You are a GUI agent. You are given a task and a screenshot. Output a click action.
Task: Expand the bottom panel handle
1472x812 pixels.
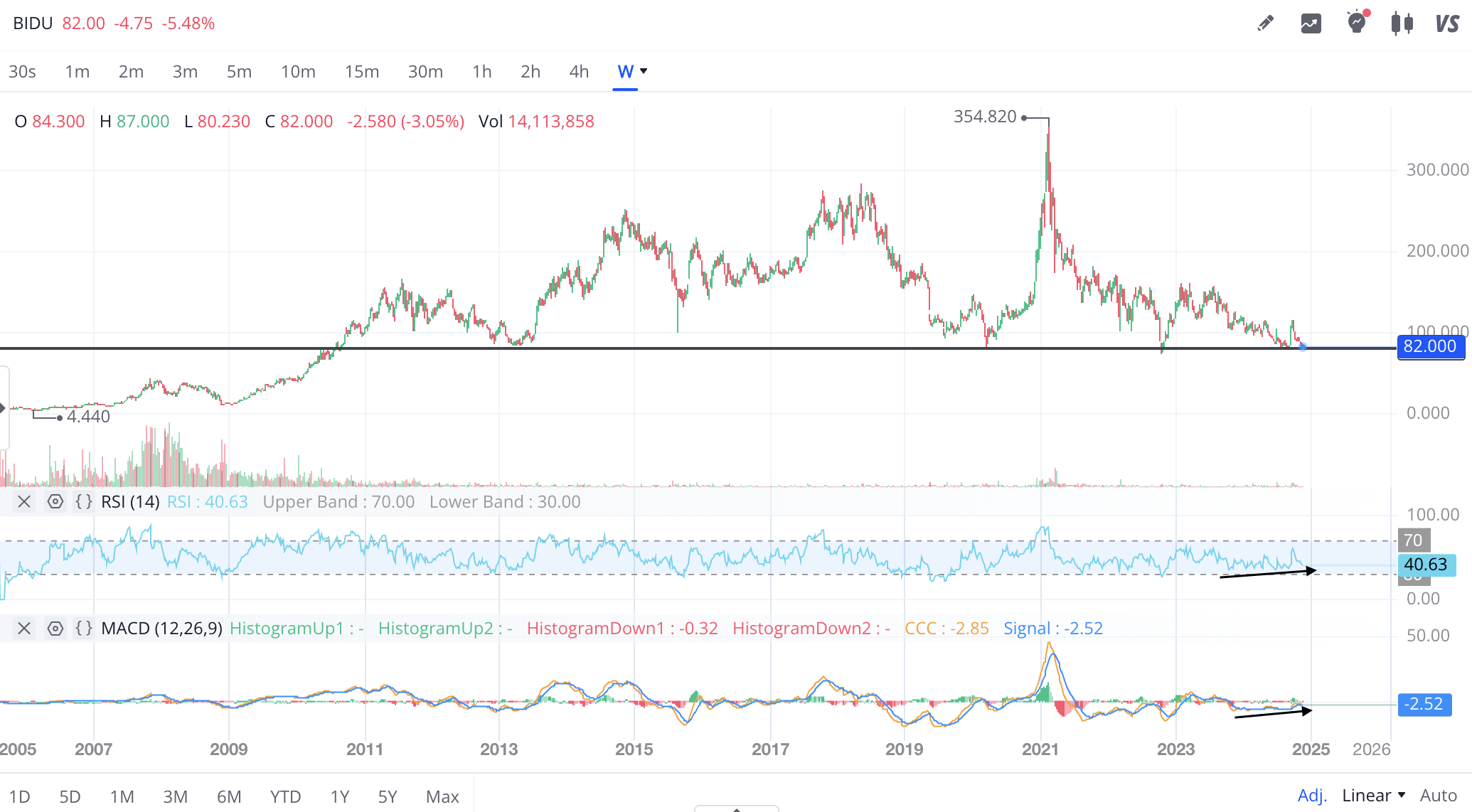[x=736, y=808]
